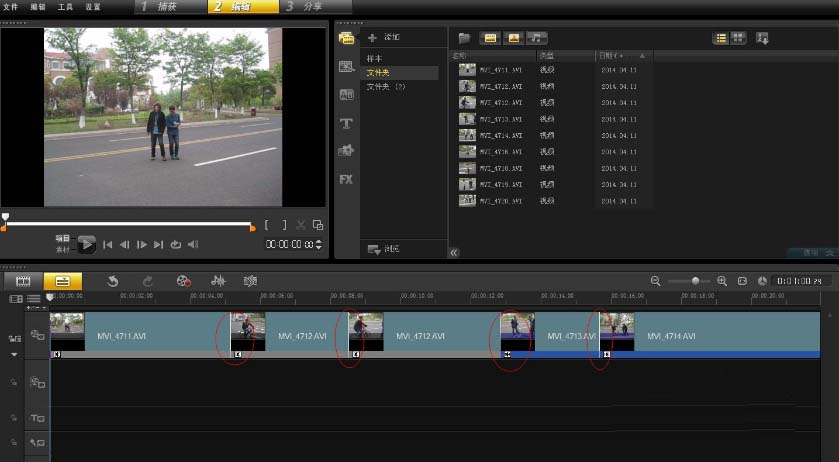
Task: Jump to preview start with Home button
Action: click(108, 245)
